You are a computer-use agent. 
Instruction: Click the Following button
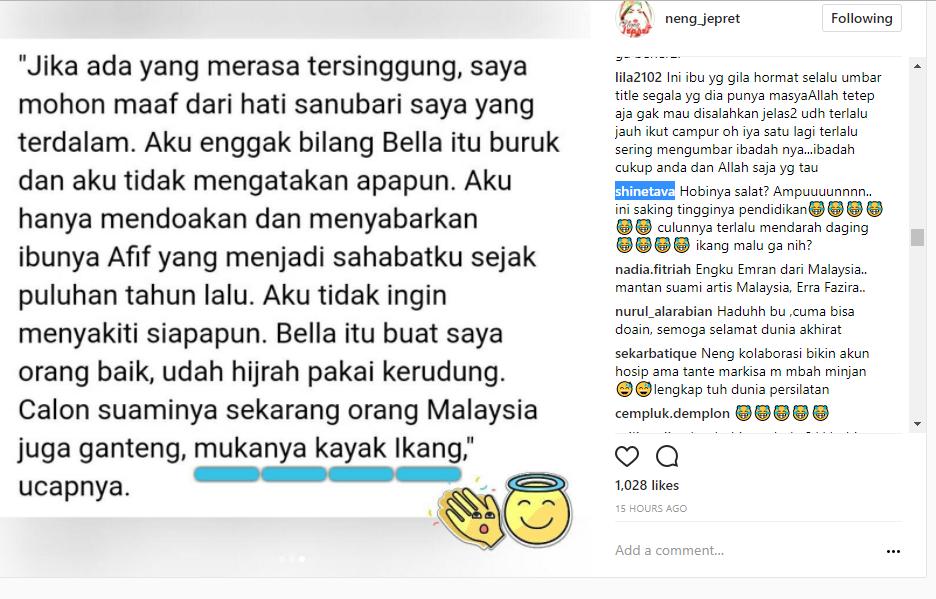tap(861, 19)
